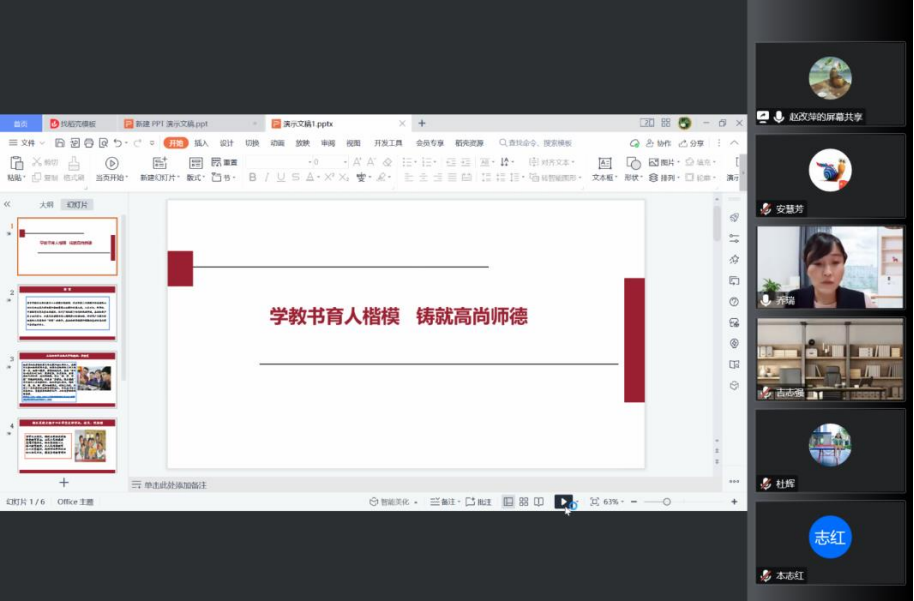Open the 插入 (Insert) ribbon tab
The width and height of the screenshot is (914, 601).
tap(201, 143)
